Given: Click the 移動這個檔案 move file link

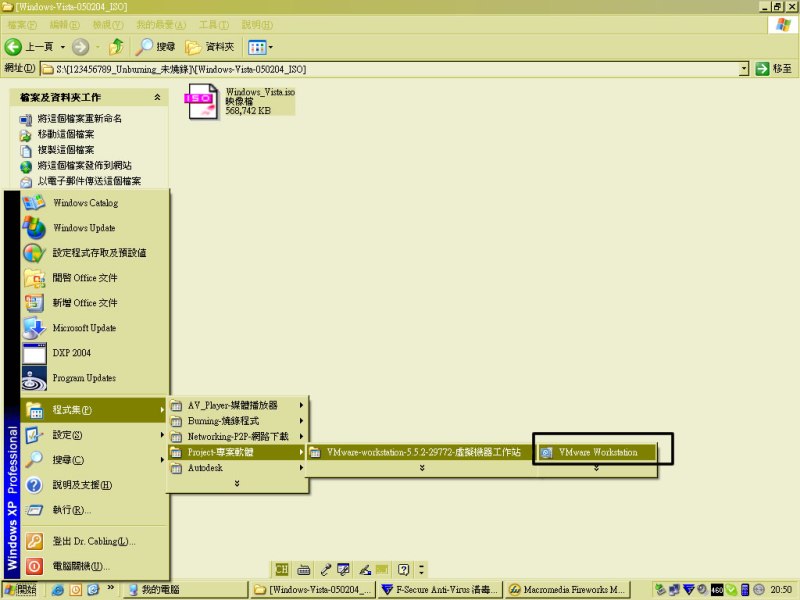Looking at the screenshot, I should click(x=66, y=134).
